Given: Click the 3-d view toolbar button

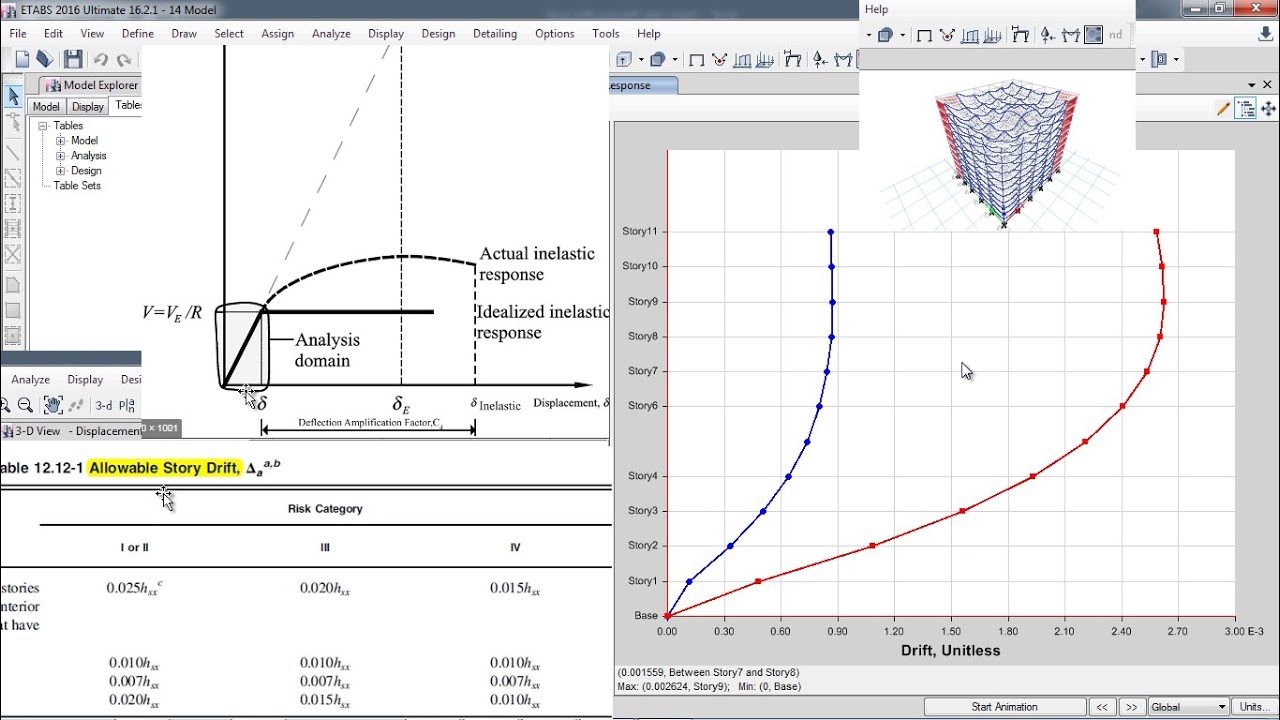Looking at the screenshot, I should tap(103, 405).
